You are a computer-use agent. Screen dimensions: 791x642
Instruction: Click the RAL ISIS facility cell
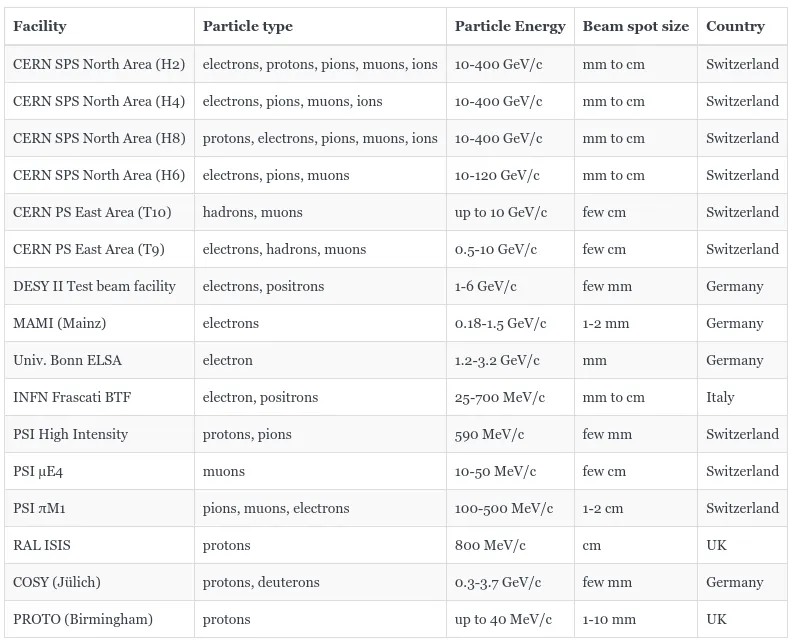pos(99,545)
